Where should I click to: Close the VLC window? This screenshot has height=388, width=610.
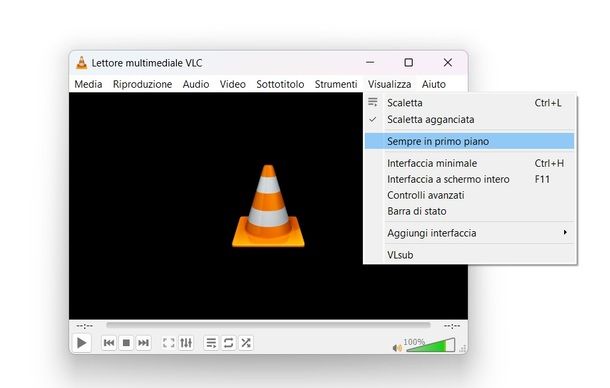(x=448, y=62)
